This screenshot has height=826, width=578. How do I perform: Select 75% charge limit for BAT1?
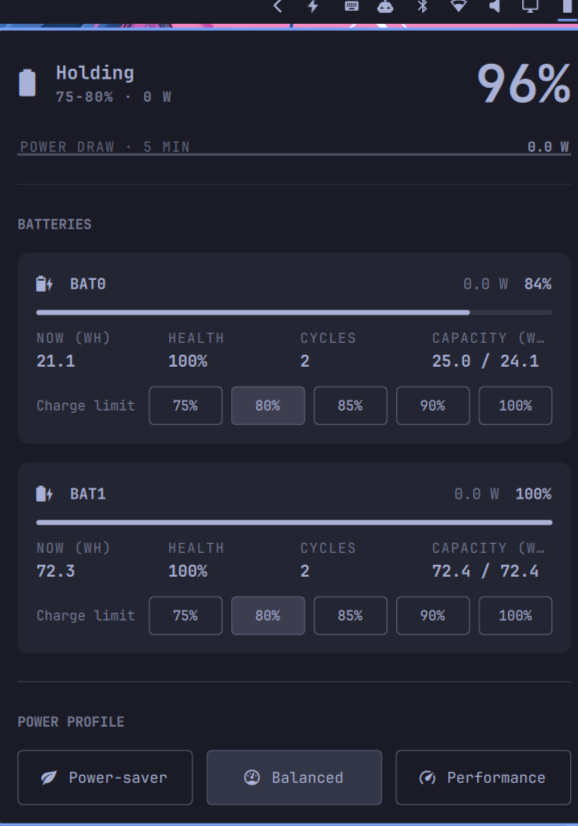click(185, 615)
